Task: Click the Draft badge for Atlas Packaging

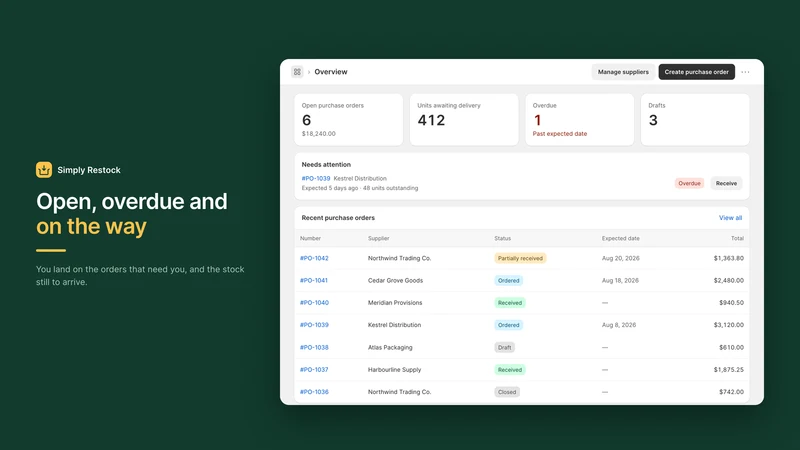Action: pos(504,347)
